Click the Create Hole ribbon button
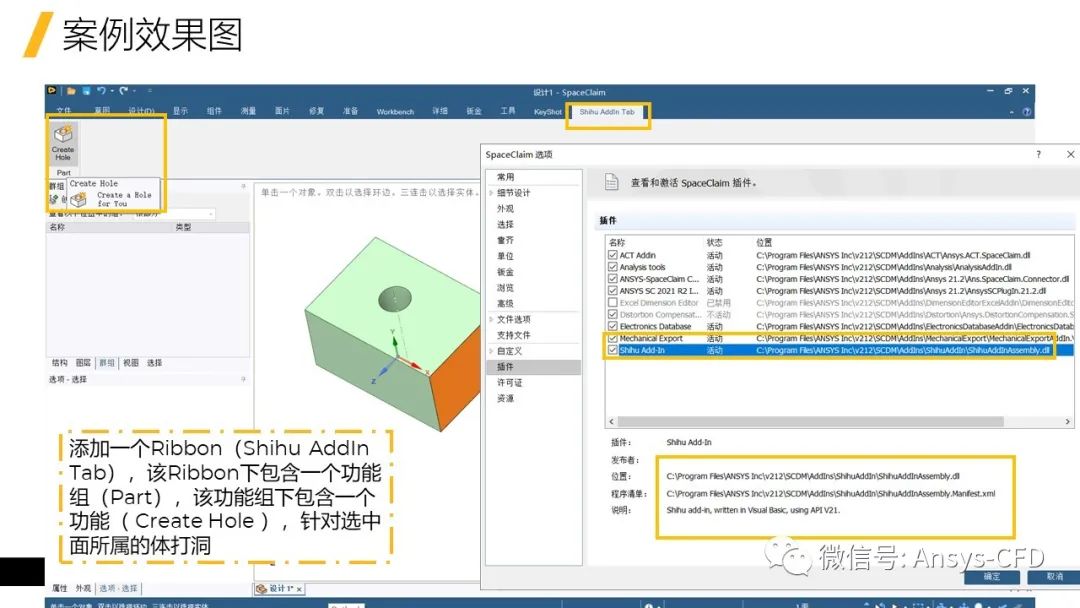Image resolution: width=1080 pixels, height=608 pixels. tap(63, 143)
